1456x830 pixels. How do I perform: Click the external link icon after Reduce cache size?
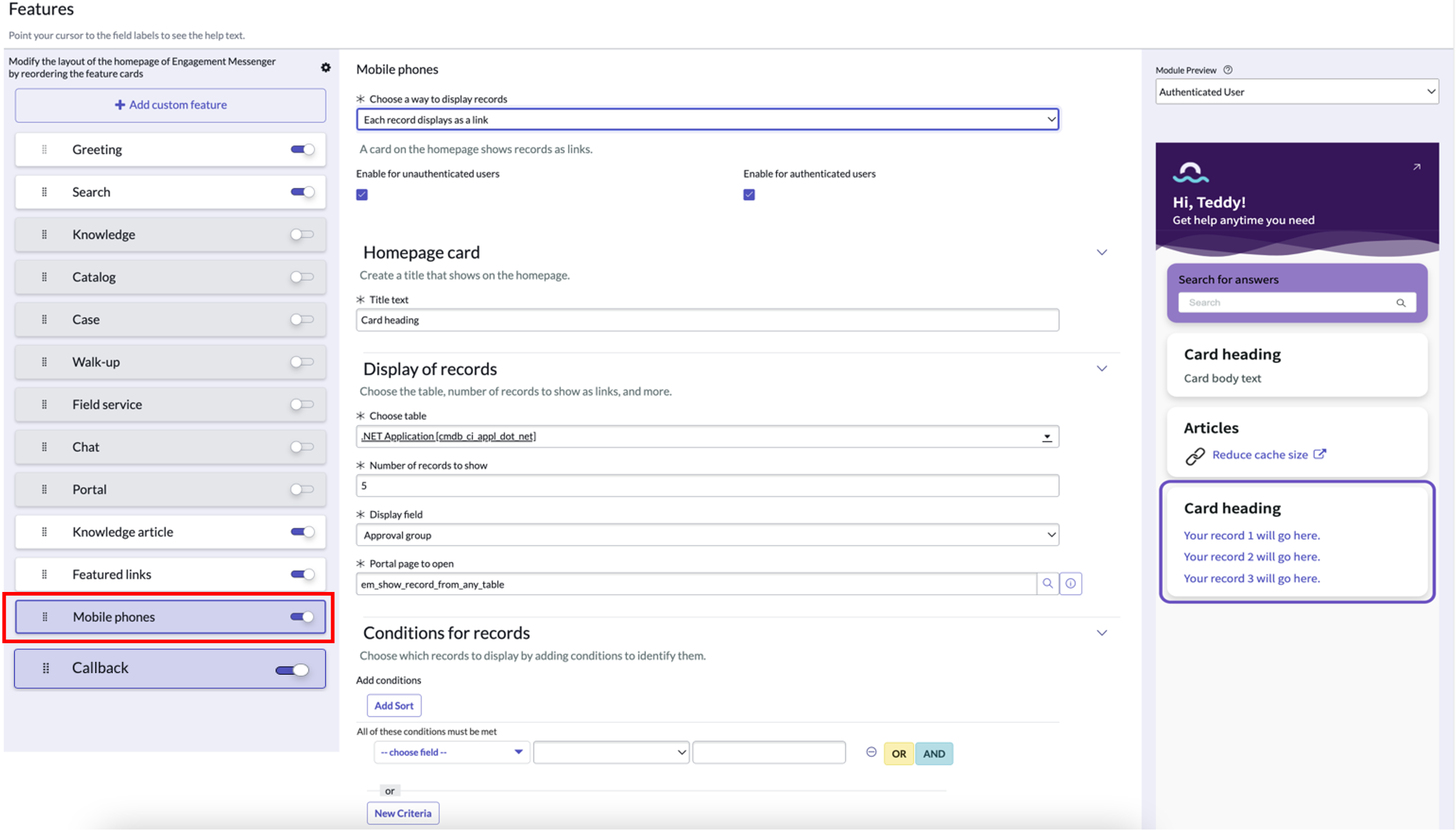[1320, 454]
